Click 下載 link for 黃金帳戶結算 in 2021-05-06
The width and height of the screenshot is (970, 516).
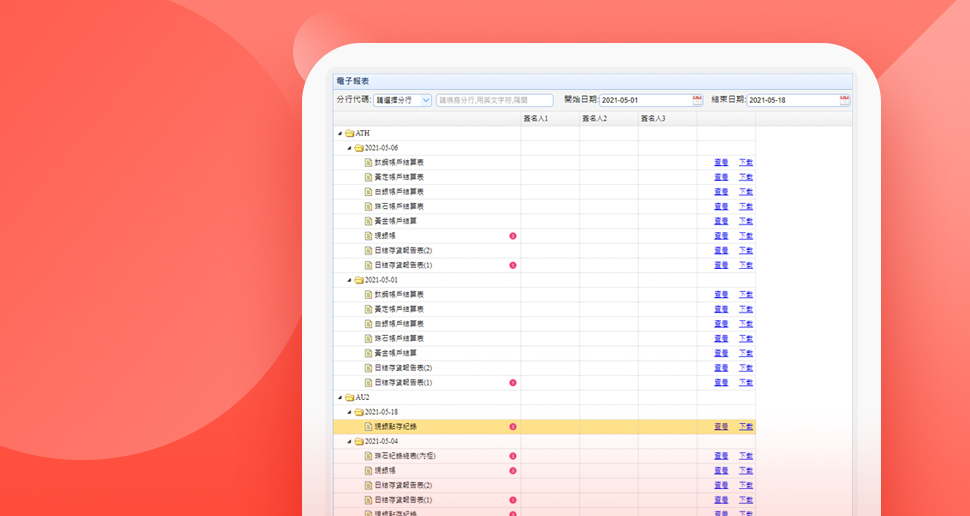[x=745, y=221]
